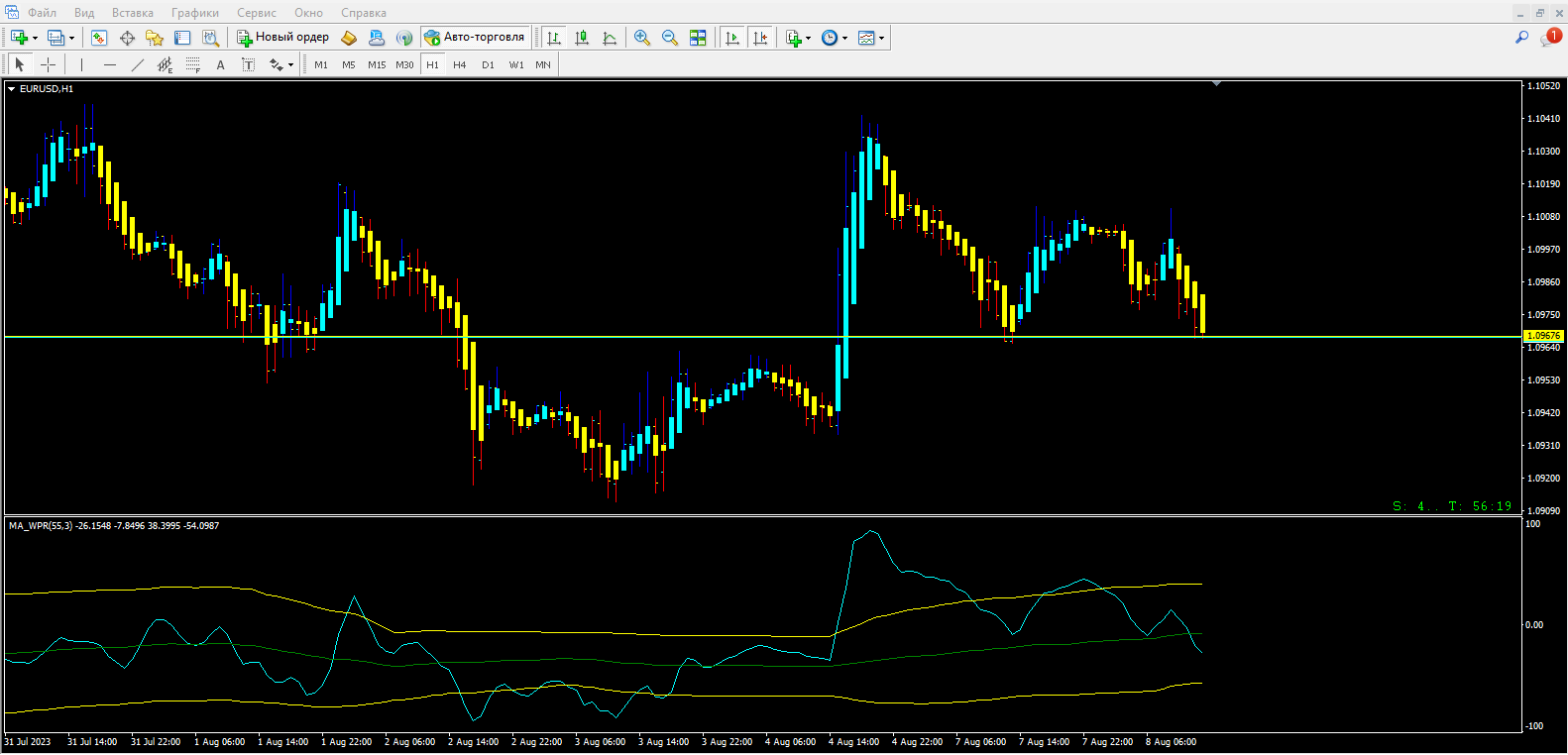Toggle the Авто-торговля button
The image size is (1568, 755).
[x=475, y=38]
